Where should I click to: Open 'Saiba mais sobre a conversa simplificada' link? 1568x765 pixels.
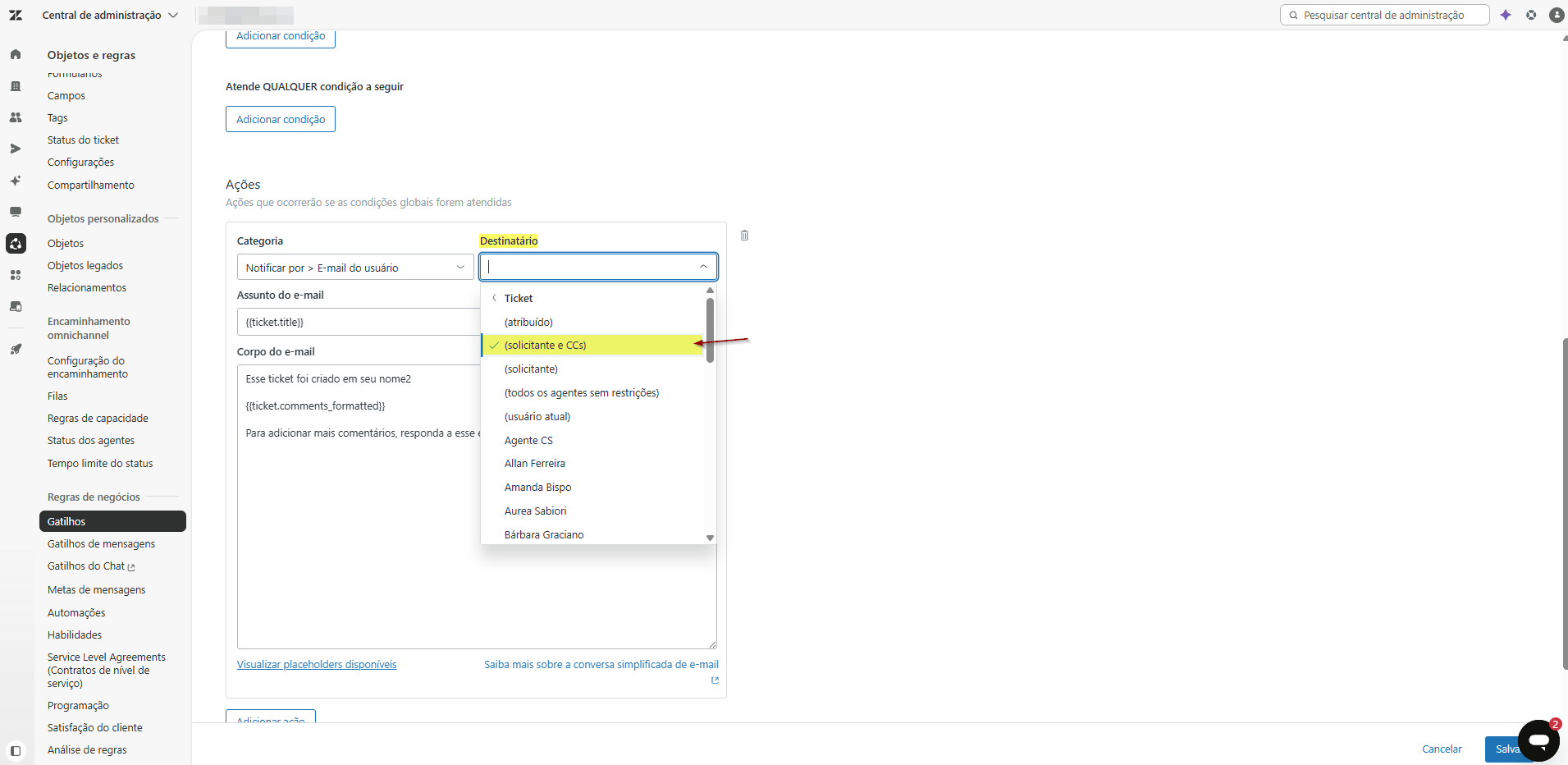point(601,665)
